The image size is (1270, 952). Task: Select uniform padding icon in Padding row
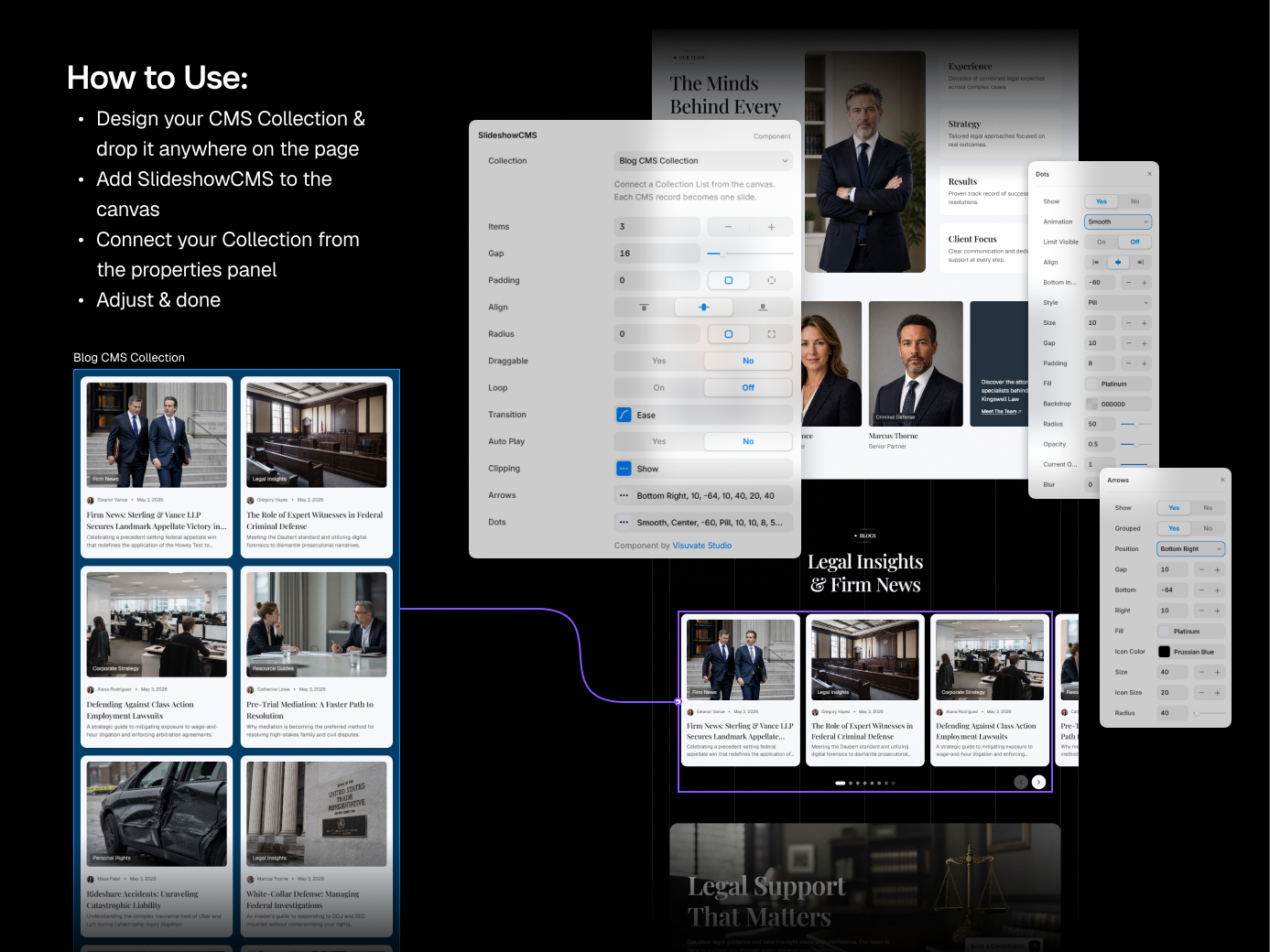728,280
